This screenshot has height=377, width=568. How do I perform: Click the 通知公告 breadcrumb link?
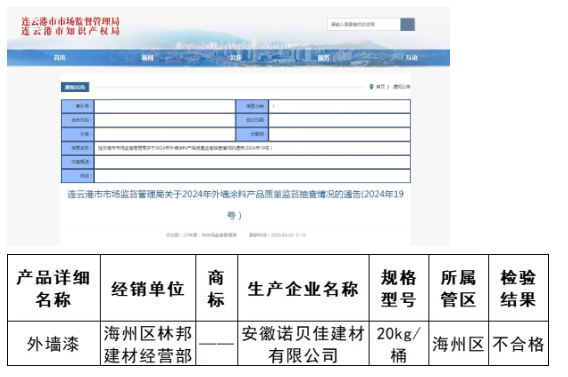(401, 87)
